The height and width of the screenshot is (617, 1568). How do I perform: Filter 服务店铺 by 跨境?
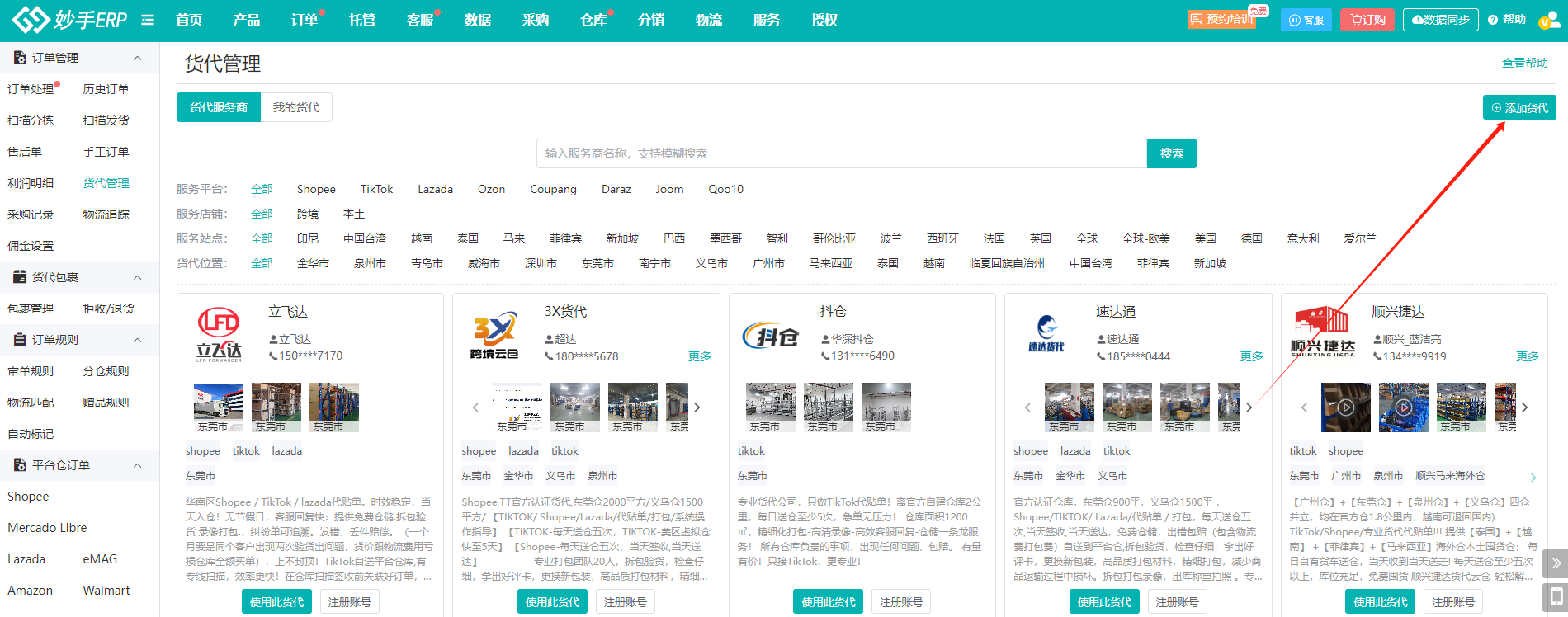(x=308, y=214)
